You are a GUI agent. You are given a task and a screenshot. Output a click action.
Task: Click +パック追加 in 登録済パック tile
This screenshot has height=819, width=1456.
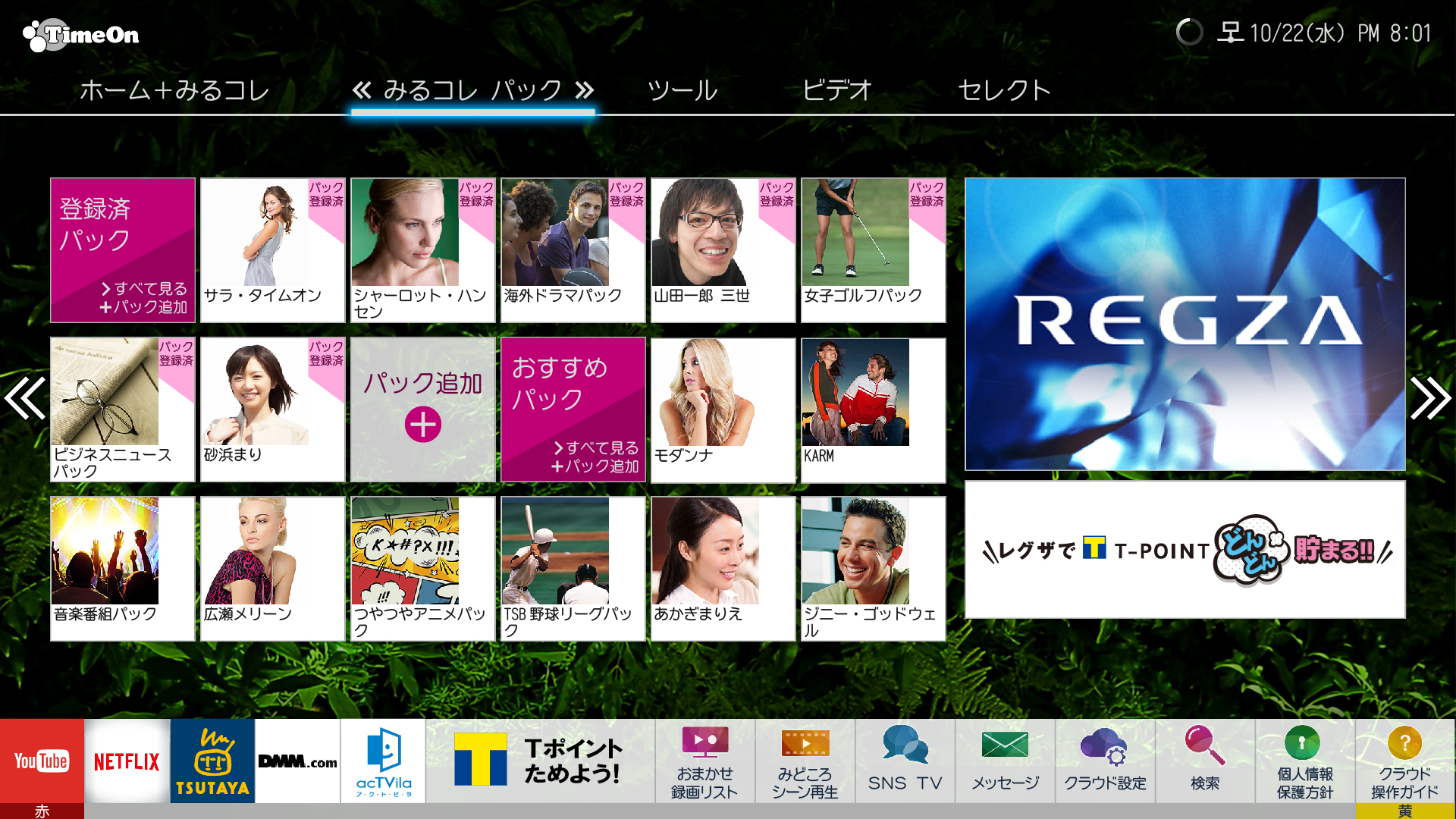tap(143, 307)
